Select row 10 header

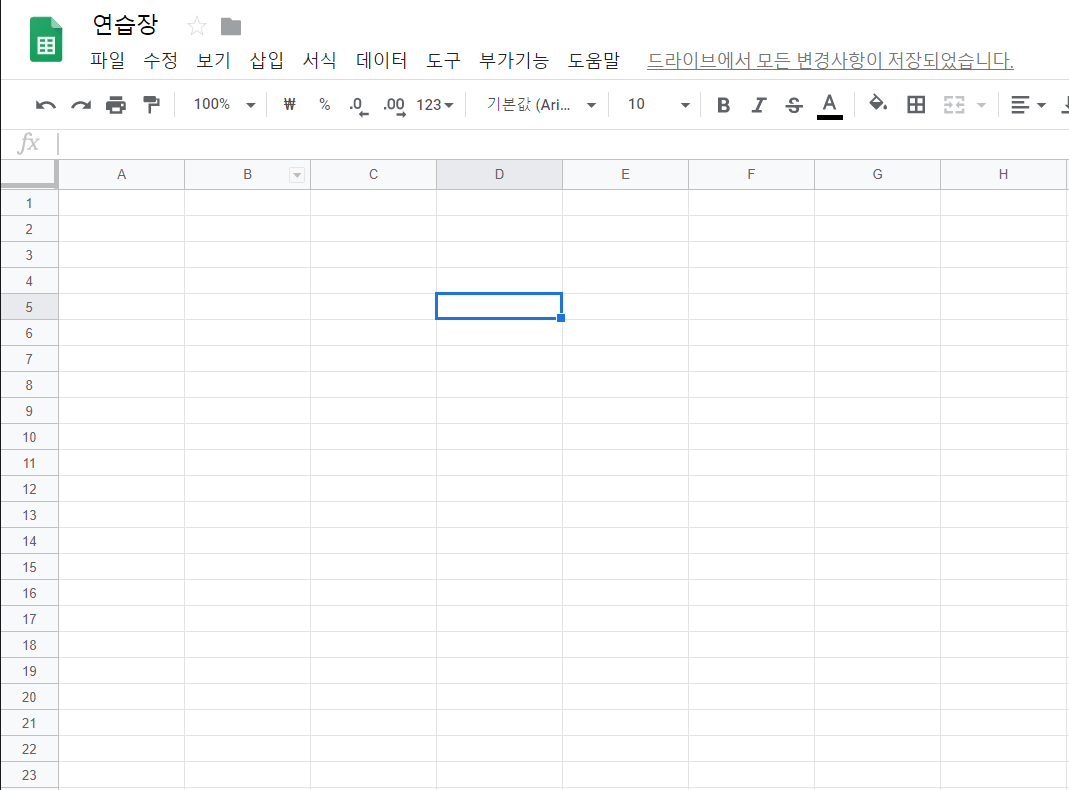(29, 437)
